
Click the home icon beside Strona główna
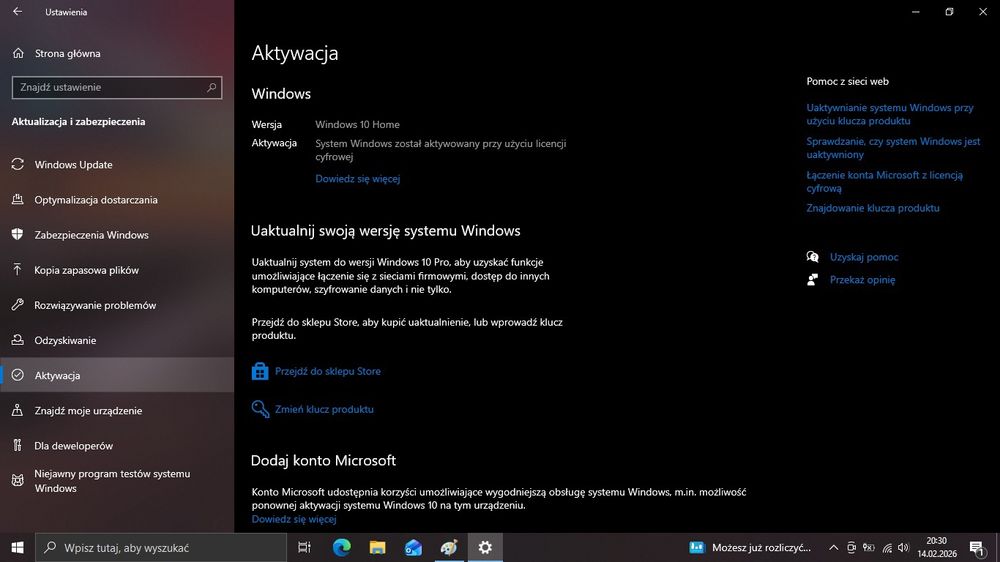click(x=18, y=54)
